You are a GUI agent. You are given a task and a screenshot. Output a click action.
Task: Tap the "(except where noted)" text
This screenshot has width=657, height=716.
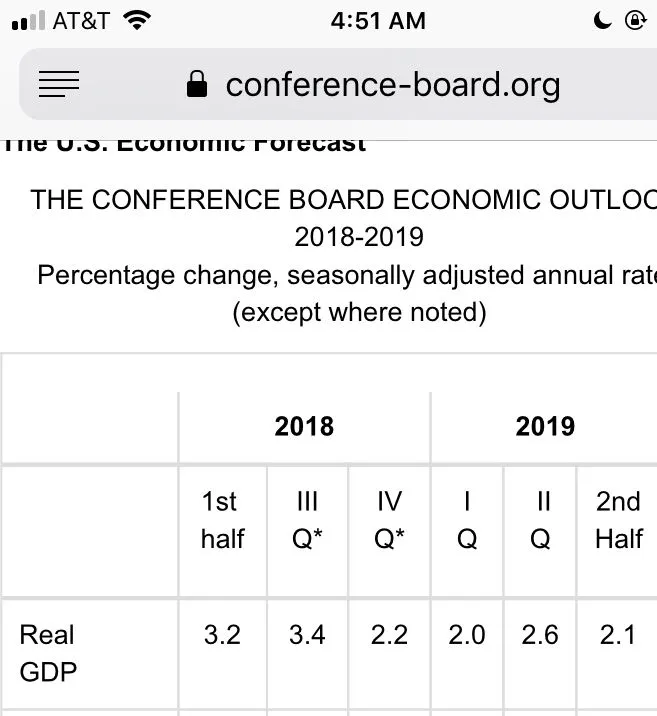[x=359, y=313]
